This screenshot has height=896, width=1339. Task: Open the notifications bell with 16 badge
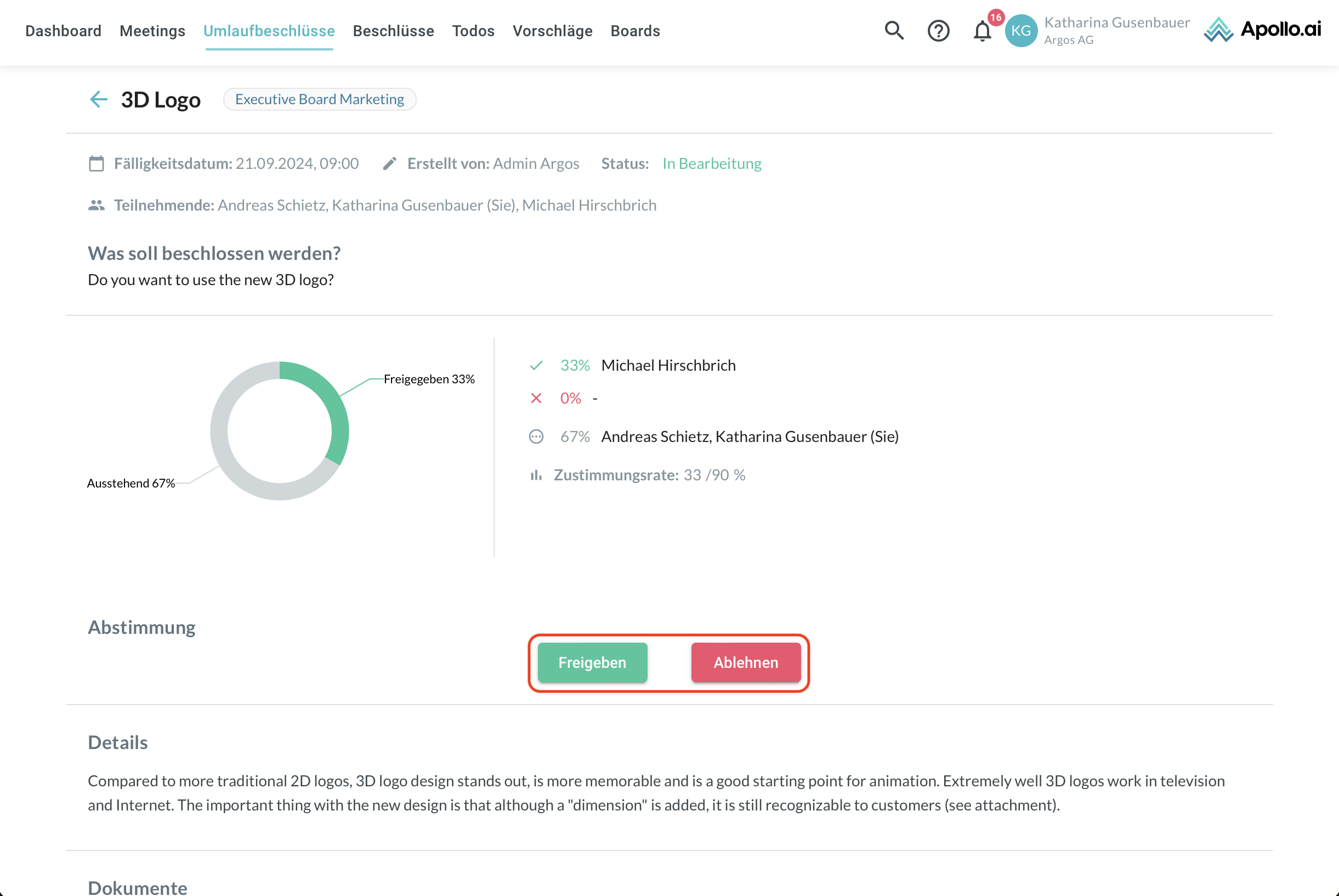click(x=983, y=31)
